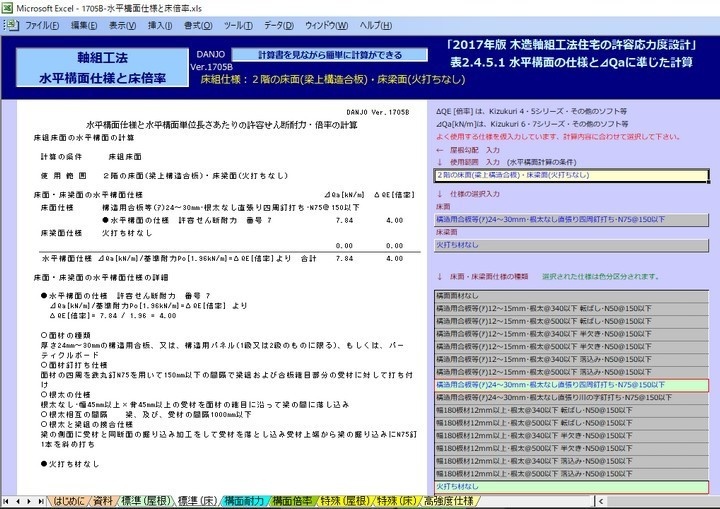The height and width of the screenshot is (509, 720).
Task: Open the ヘルプ(H) menu
Action: point(376,26)
